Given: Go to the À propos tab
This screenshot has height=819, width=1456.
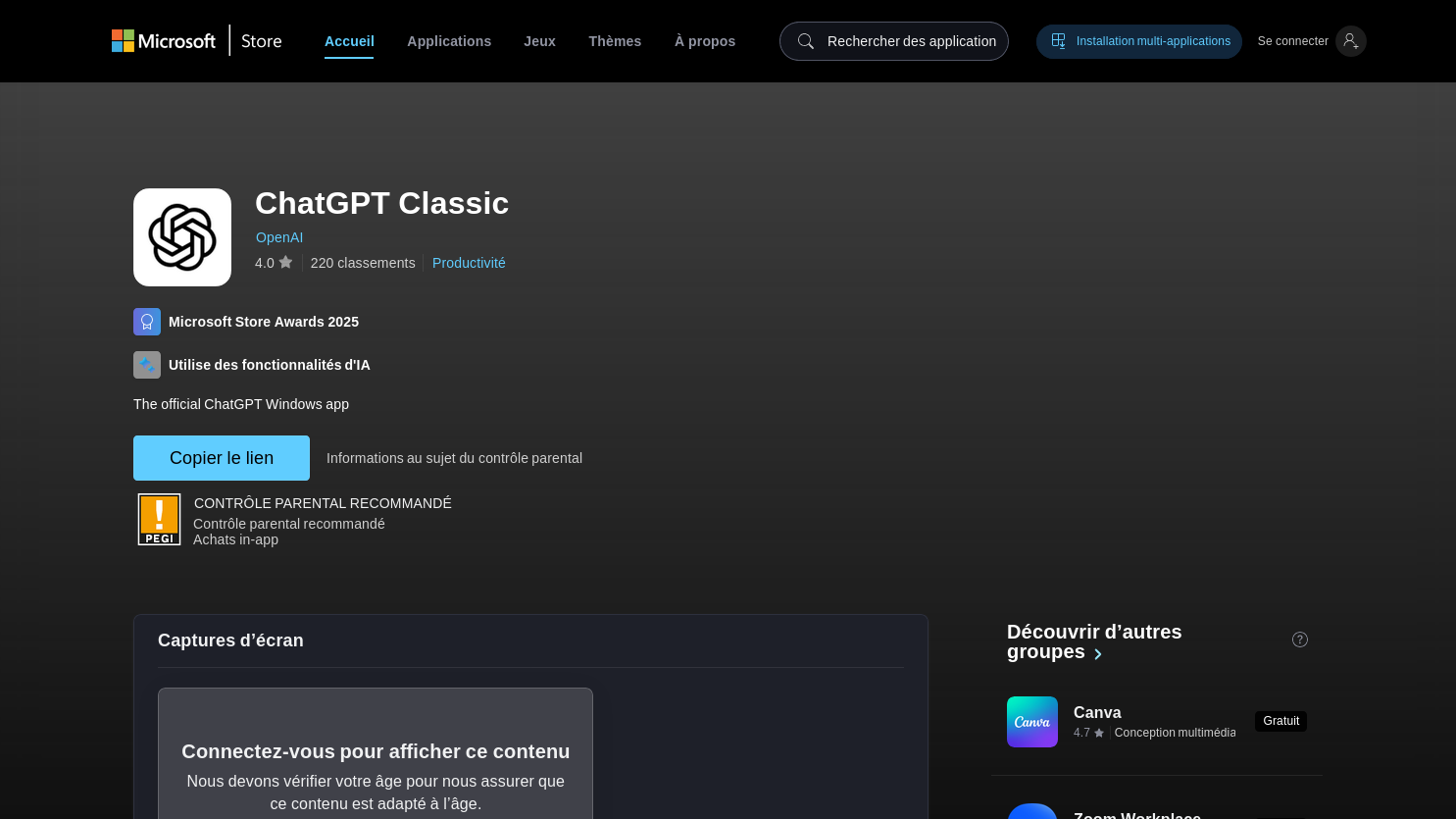Looking at the screenshot, I should 705,41.
